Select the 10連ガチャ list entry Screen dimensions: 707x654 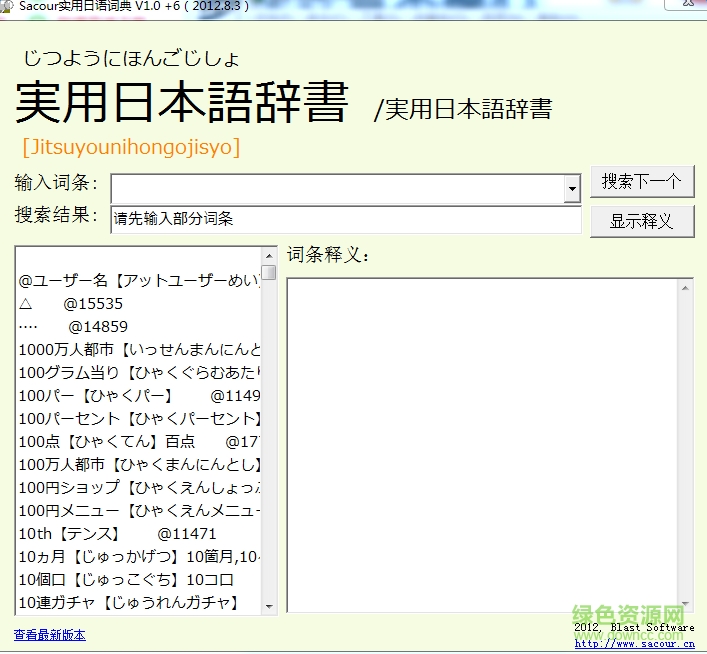[x=139, y=603]
